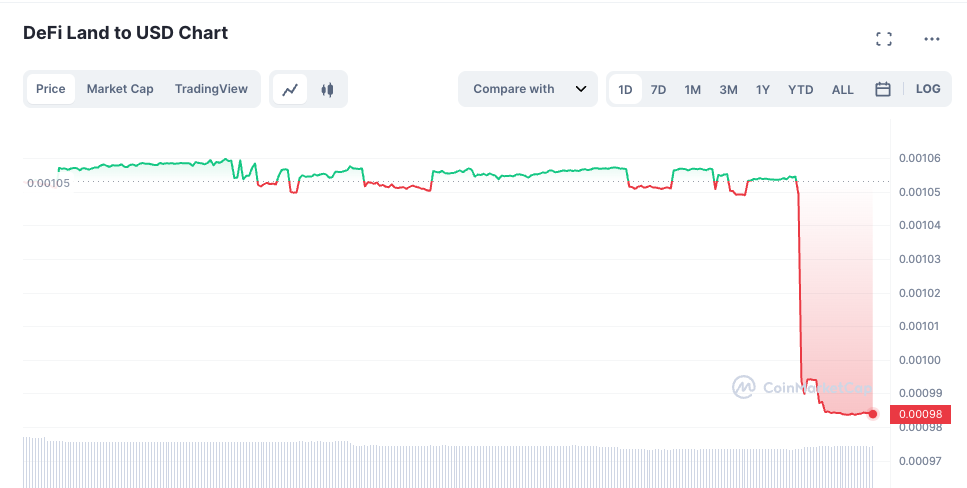Viewport: 967px width, 488px height.
Task: Set the time range to YTD
Action: (x=800, y=89)
